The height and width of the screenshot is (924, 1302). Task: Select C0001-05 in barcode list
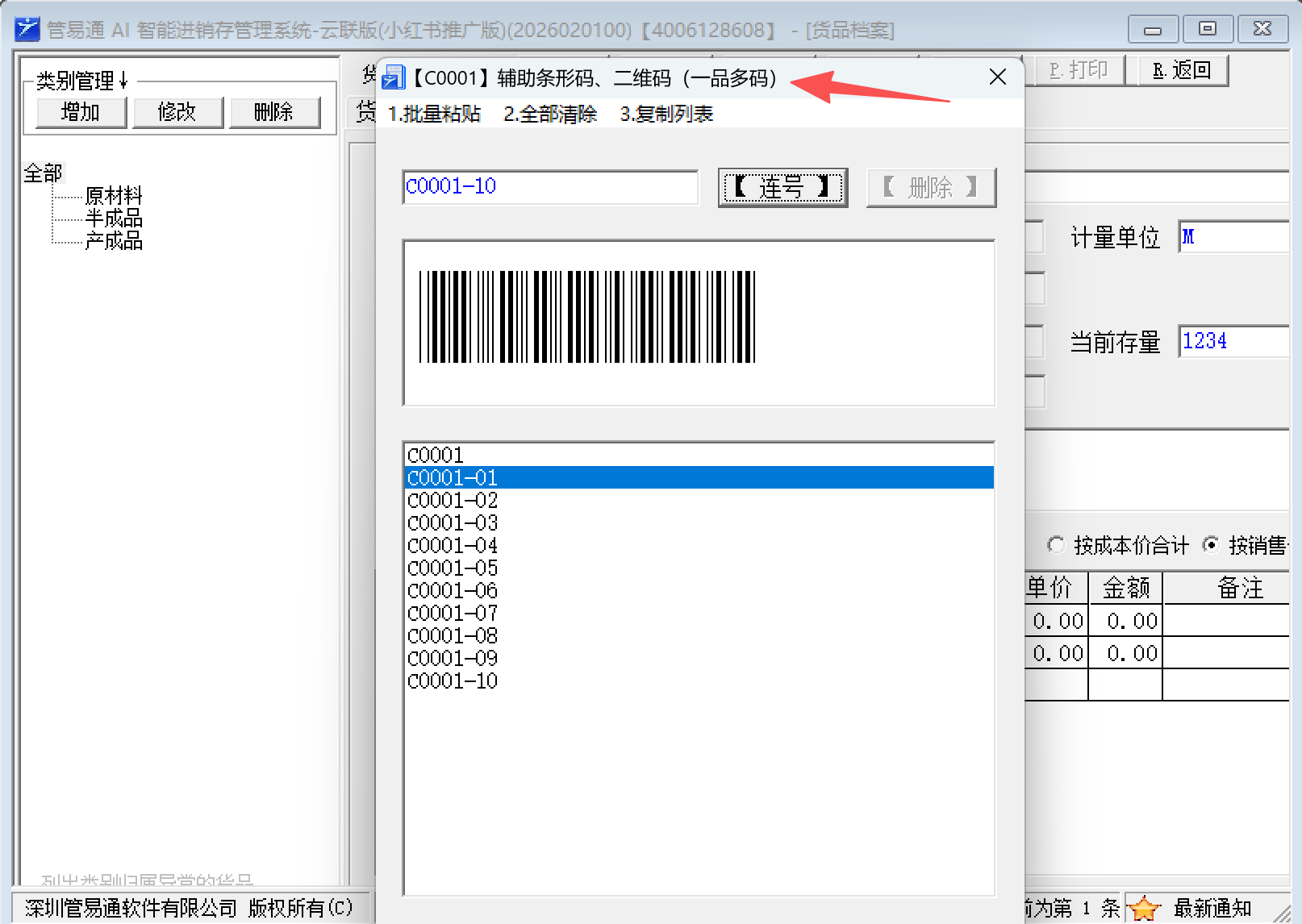tap(453, 568)
